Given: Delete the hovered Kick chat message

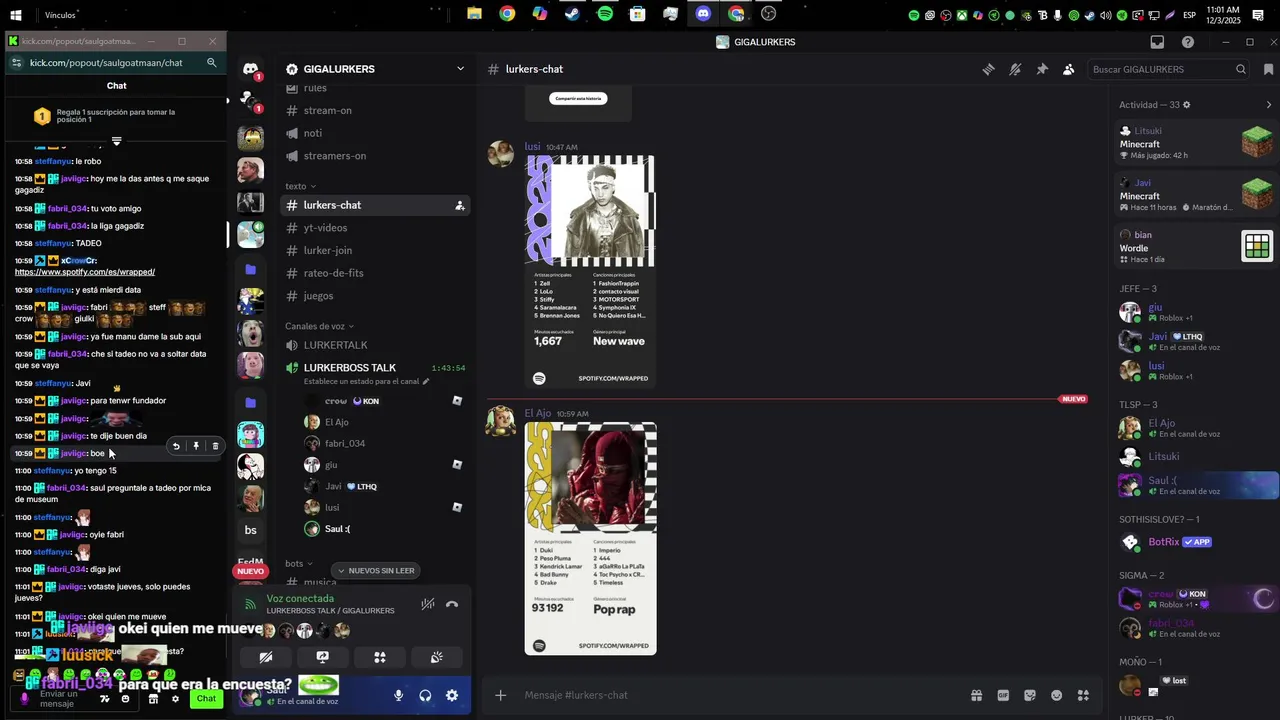Looking at the screenshot, I should coord(215,446).
